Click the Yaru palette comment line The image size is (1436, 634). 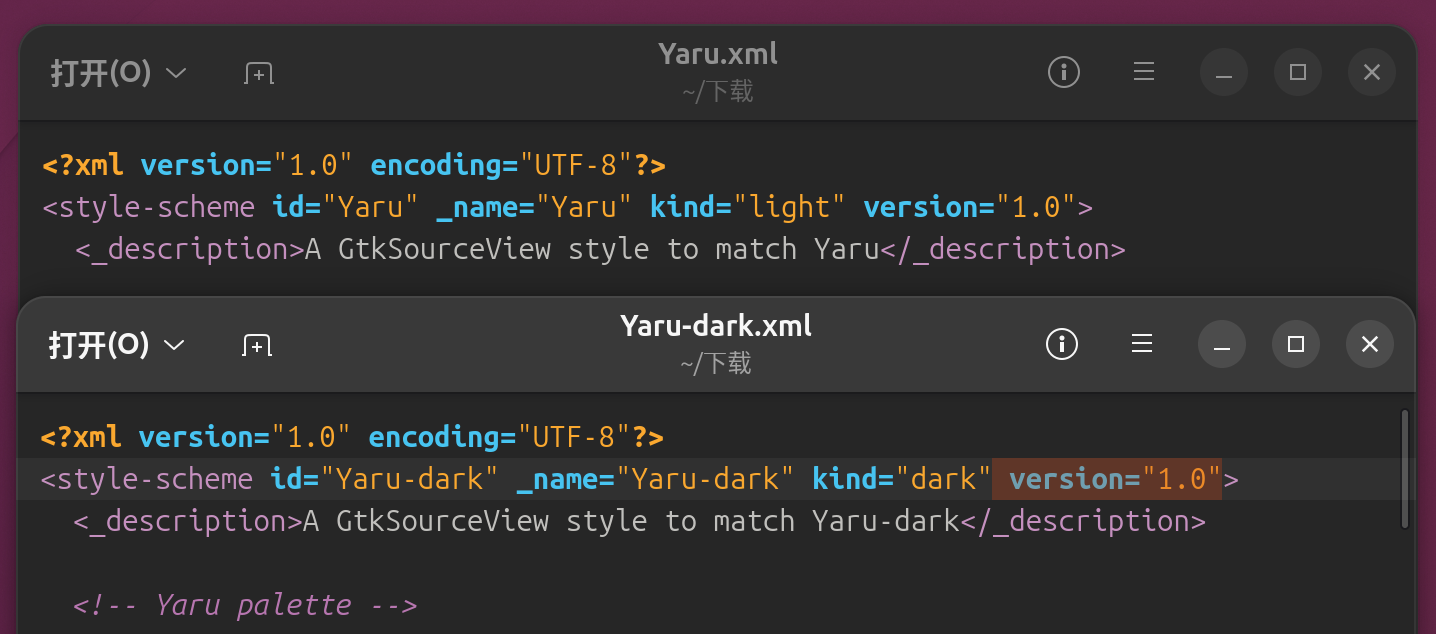[245, 605]
